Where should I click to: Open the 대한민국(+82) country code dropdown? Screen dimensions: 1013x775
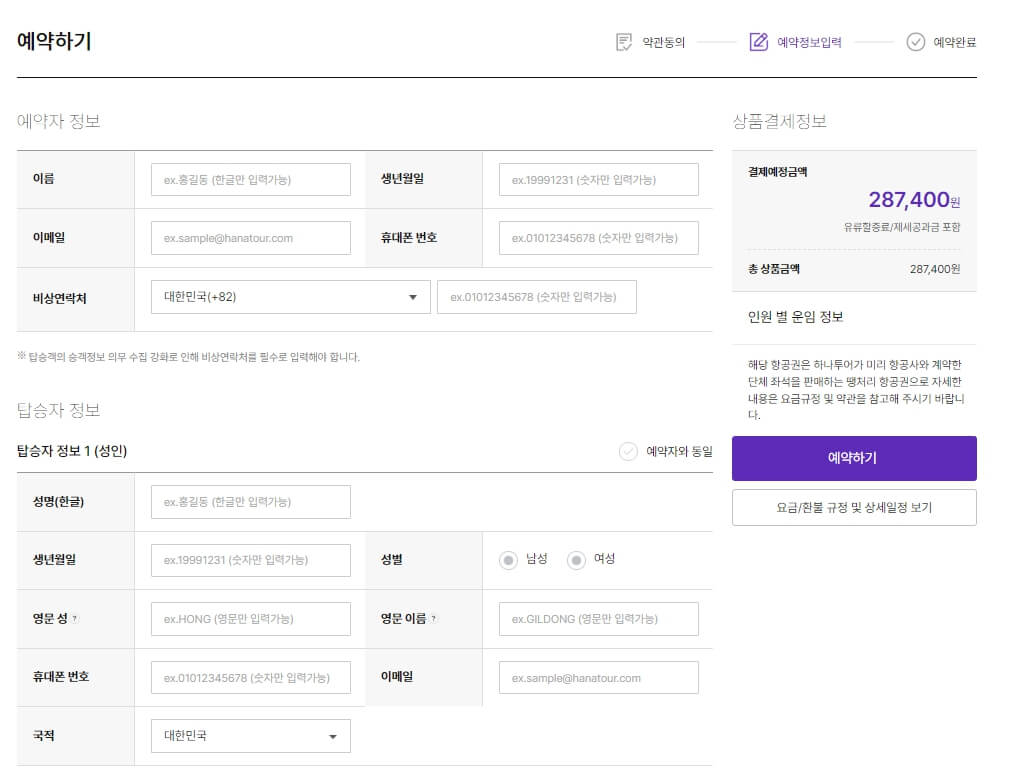tap(289, 296)
